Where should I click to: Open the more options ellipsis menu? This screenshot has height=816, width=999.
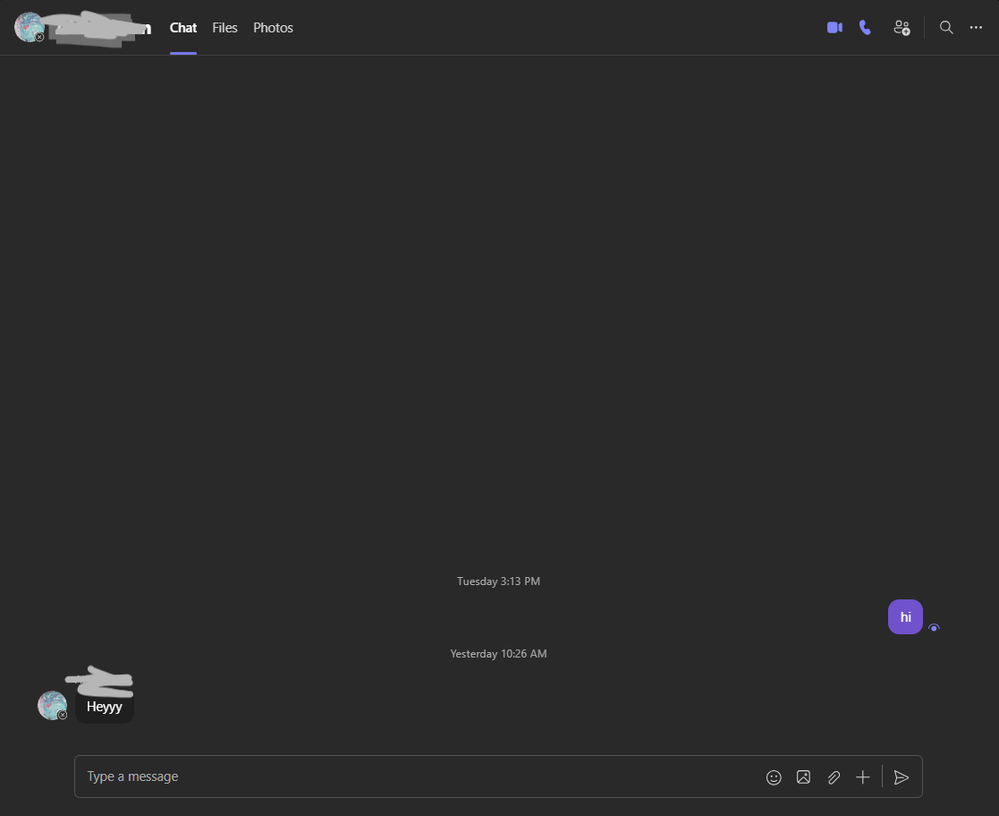coord(976,27)
